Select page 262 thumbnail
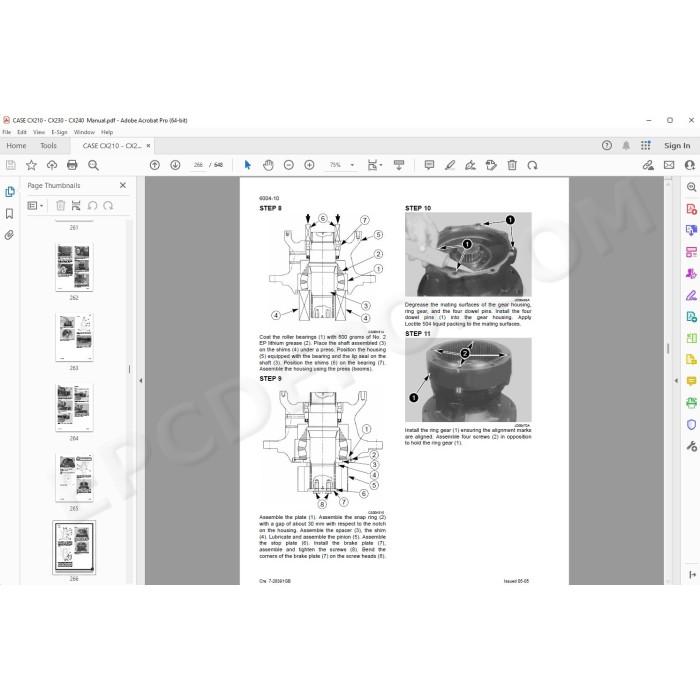700x700 pixels. (74, 267)
